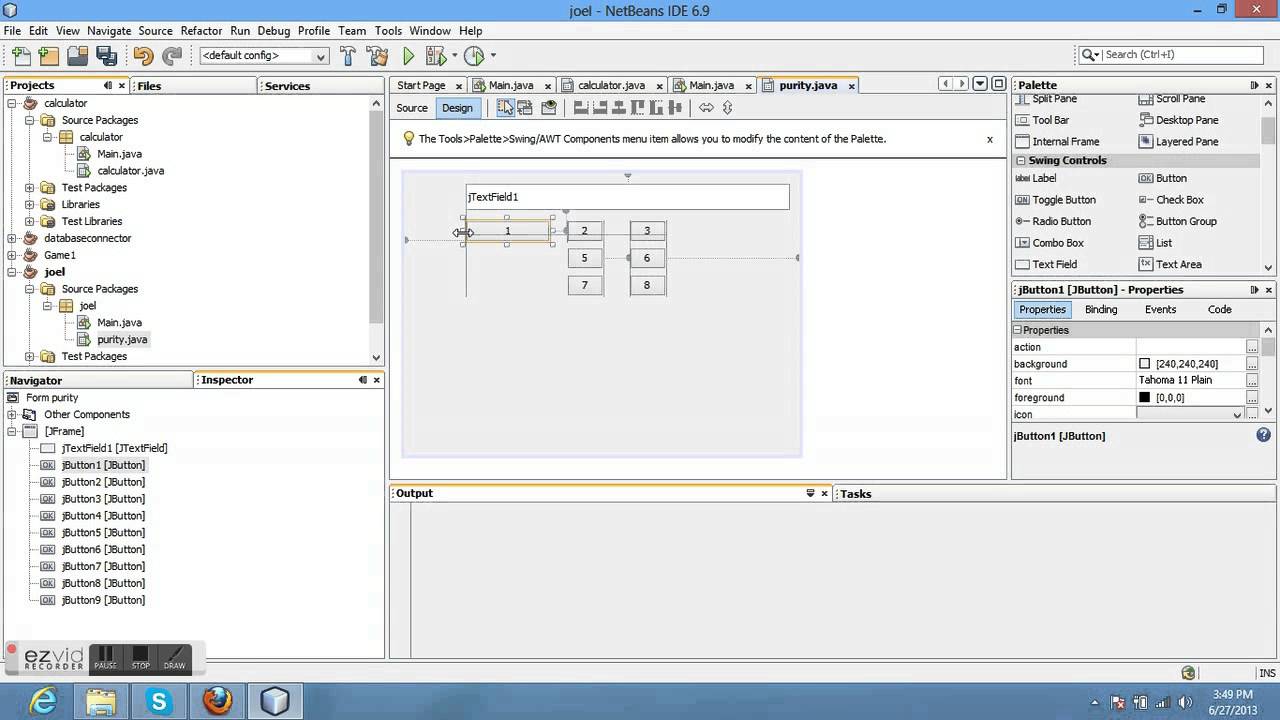Click the Preview Design eye icon
This screenshot has width=1280, height=720.
tap(549, 107)
